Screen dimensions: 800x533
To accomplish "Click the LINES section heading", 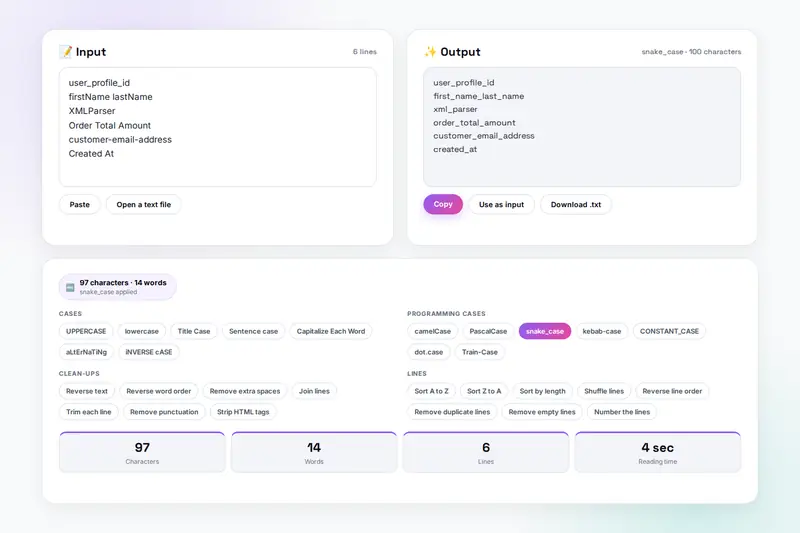I will (417, 373).
